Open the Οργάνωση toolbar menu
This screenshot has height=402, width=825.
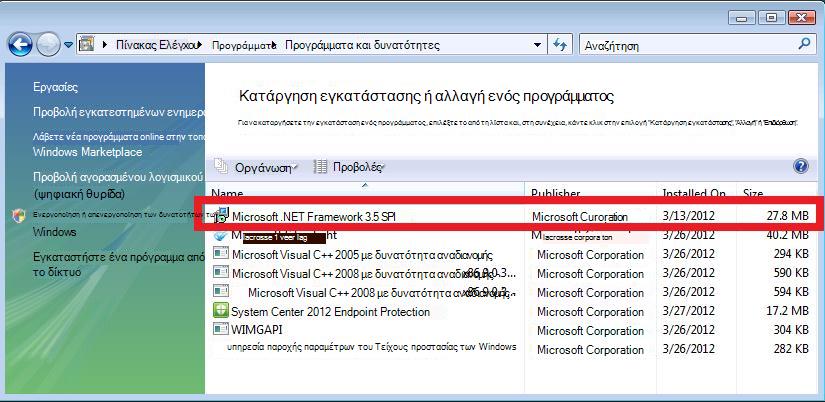tap(266, 168)
